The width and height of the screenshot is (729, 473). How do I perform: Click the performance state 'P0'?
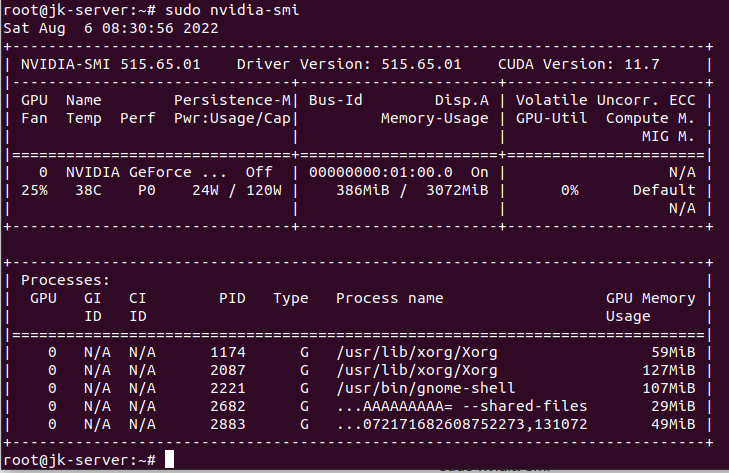pyautogui.click(x=146, y=190)
